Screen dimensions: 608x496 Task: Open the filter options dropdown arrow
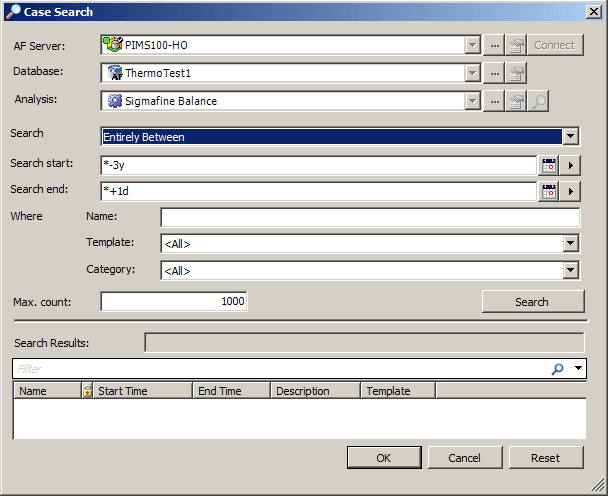pyautogui.click(x=578, y=368)
